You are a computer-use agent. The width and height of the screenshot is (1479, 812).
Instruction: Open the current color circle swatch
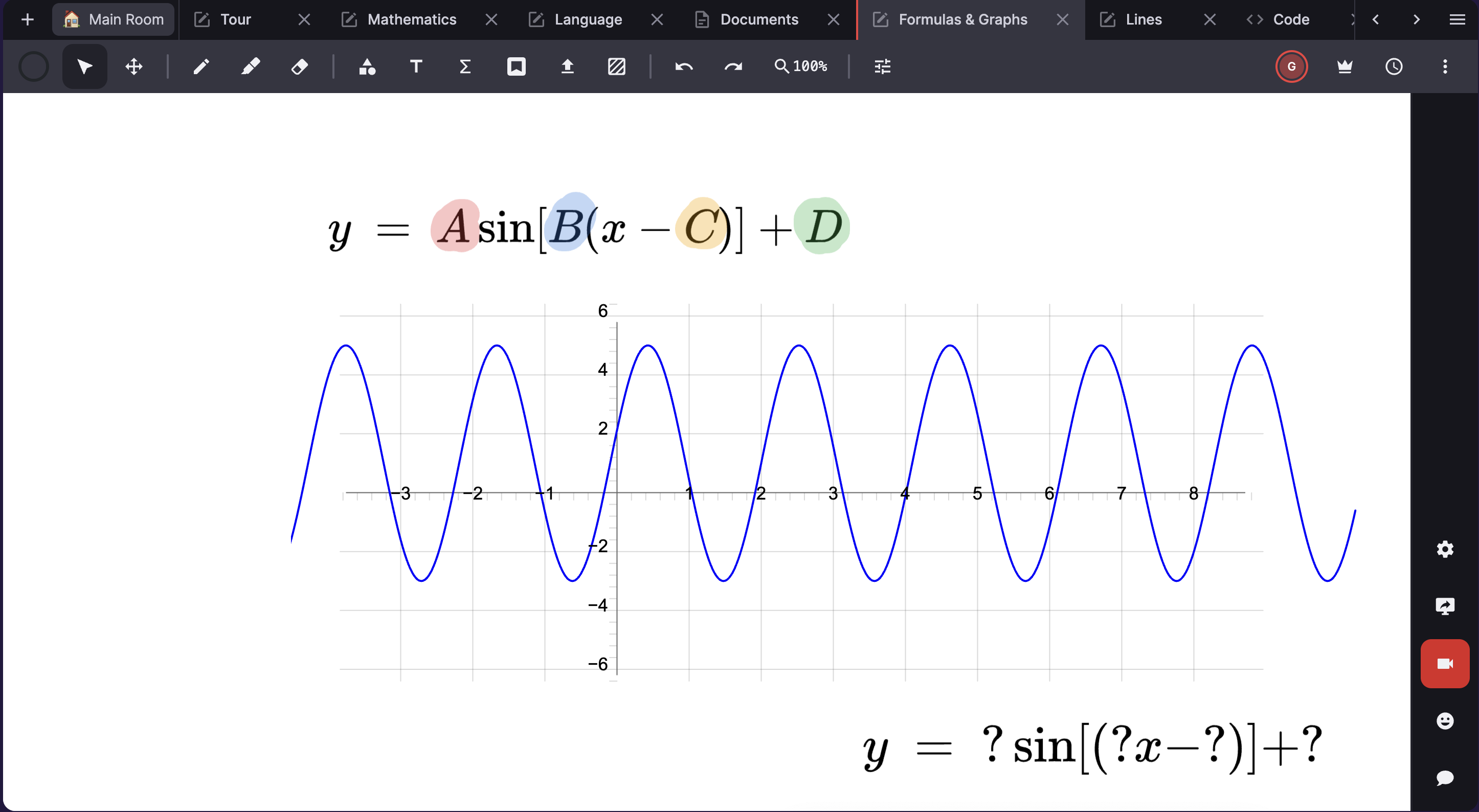(x=34, y=66)
